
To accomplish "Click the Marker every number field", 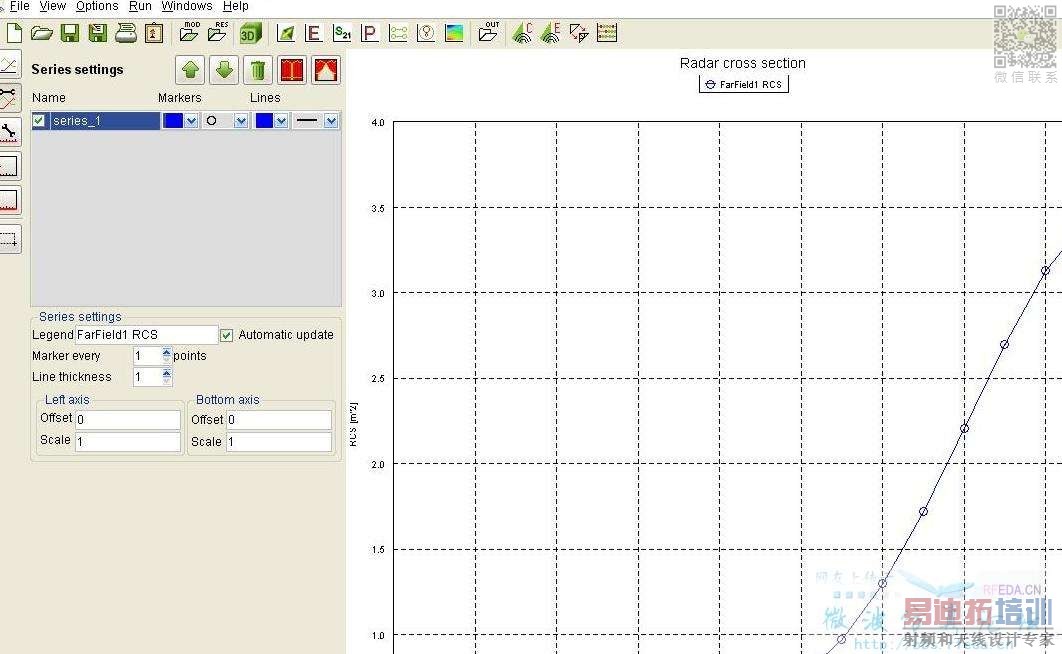I will point(148,356).
